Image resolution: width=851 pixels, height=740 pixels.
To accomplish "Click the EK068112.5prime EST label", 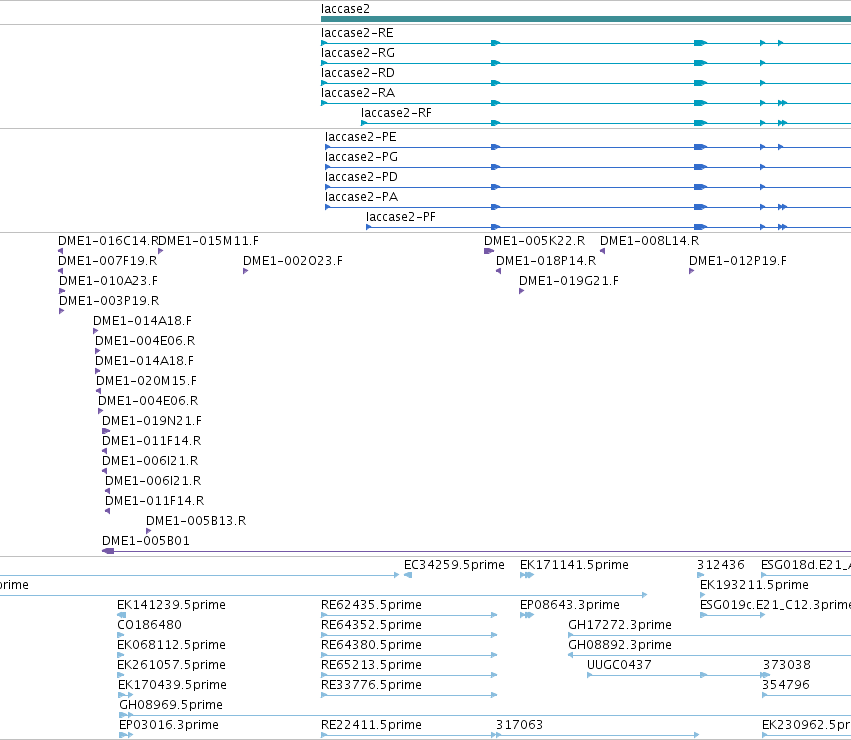I will click(172, 645).
